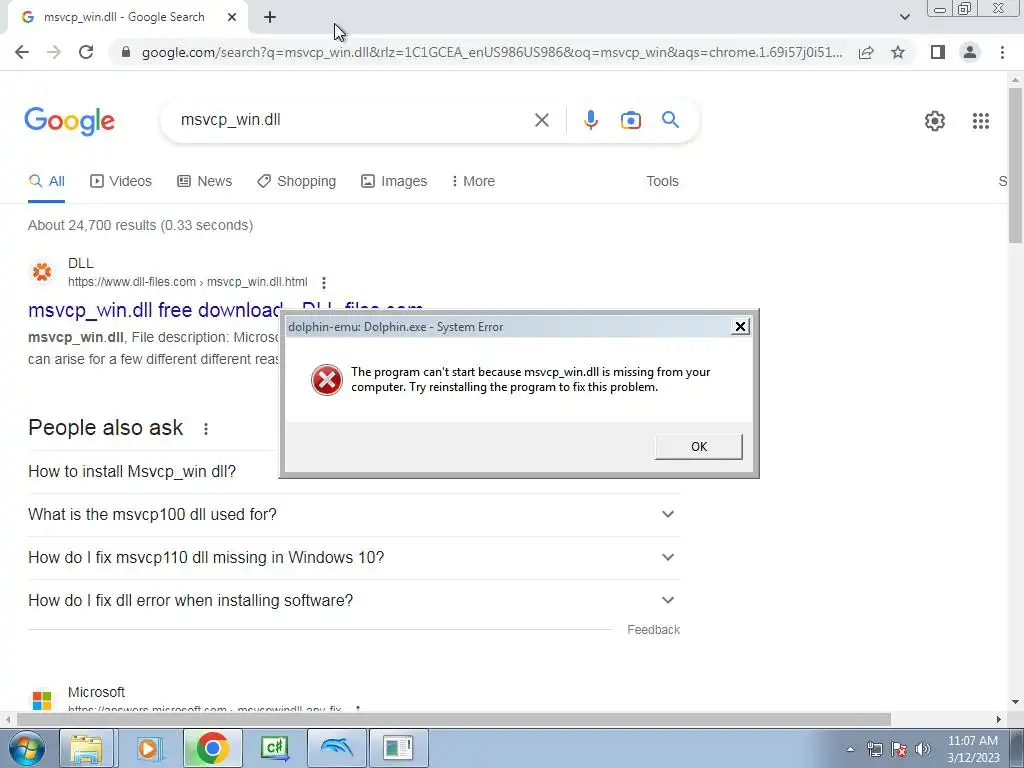1024x768 pixels.
Task: Click the vertical scrollbar thumb
Action: (x=1015, y=165)
